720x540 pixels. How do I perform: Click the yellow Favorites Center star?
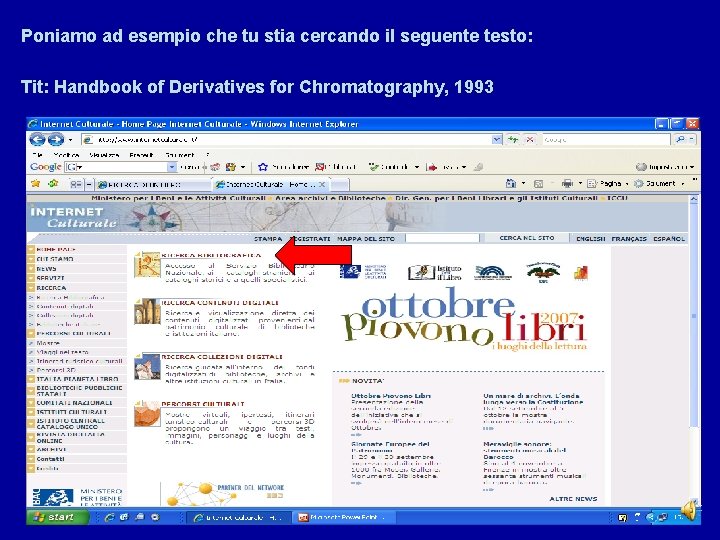[x=36, y=184]
